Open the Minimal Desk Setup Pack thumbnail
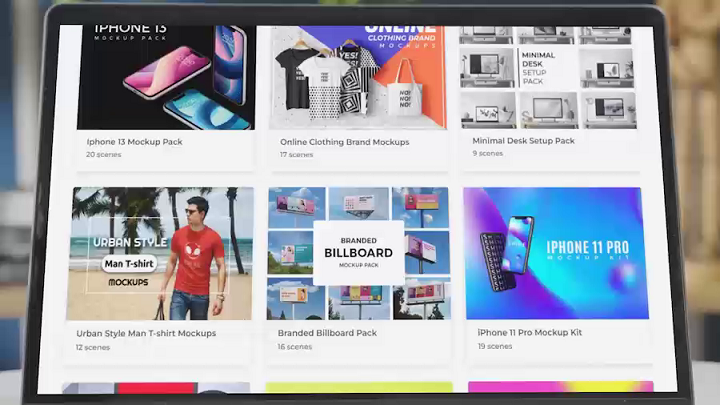720x405 pixels. click(x=549, y=77)
